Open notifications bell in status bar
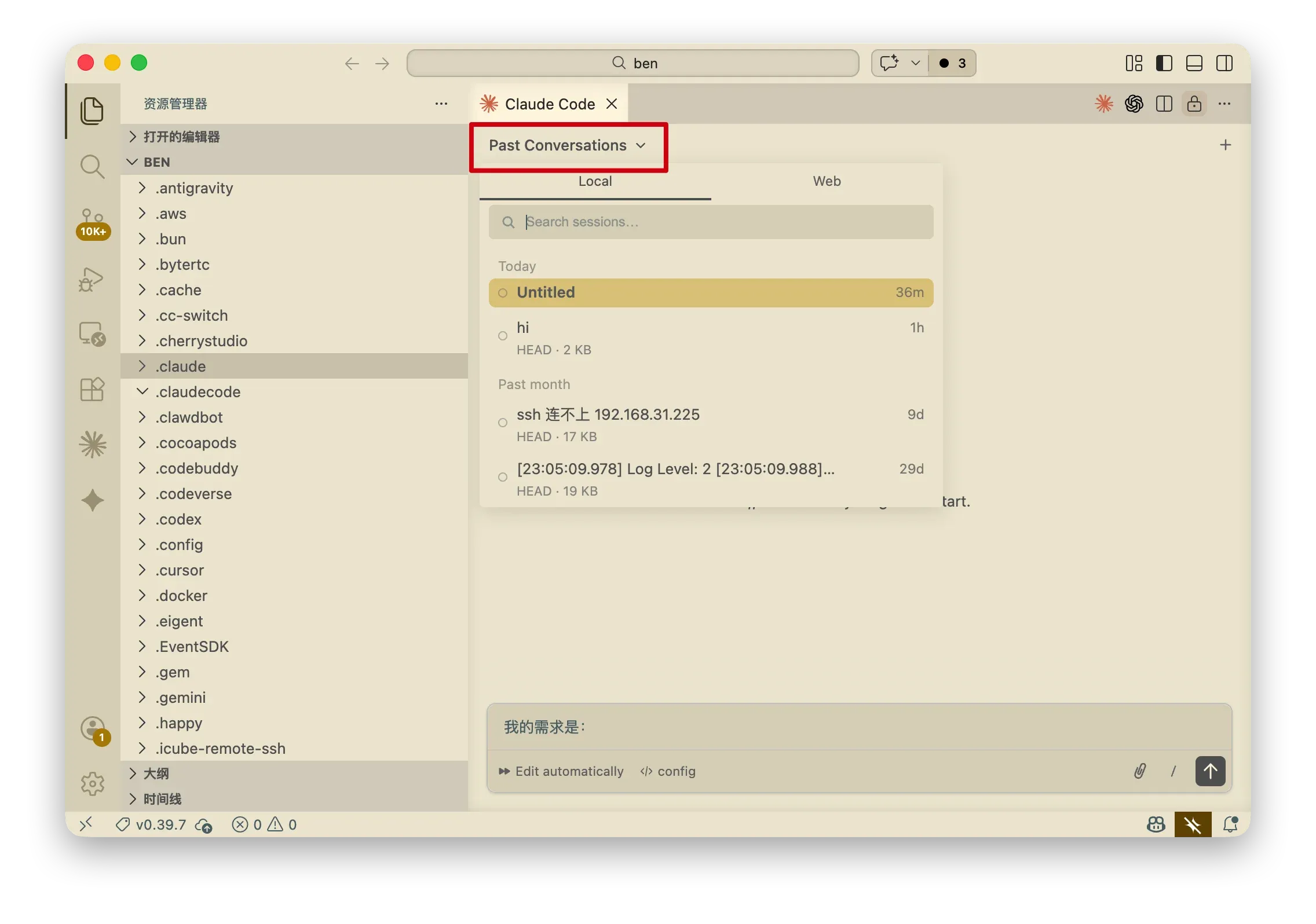The width and height of the screenshot is (1316, 924). point(1230,824)
